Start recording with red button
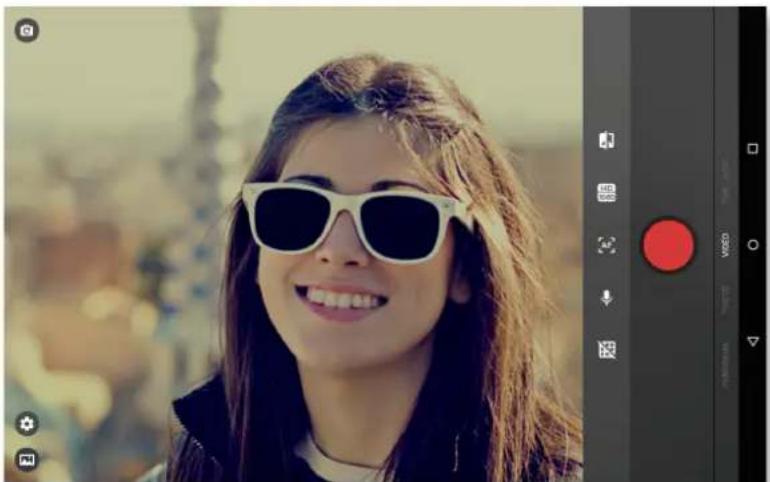The image size is (770, 482). pyautogui.click(x=668, y=245)
